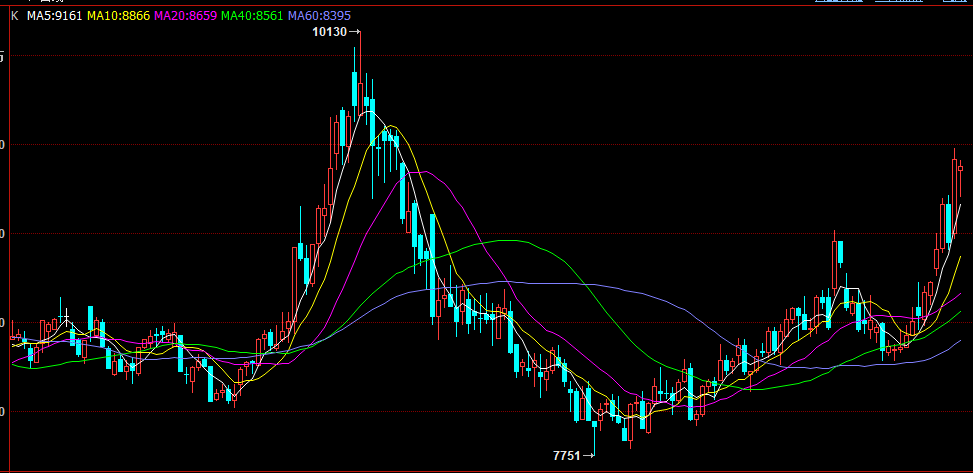973x473 pixels.
Task: Click the arrow beside the 10130 label
Action: pyautogui.click(x=353, y=33)
